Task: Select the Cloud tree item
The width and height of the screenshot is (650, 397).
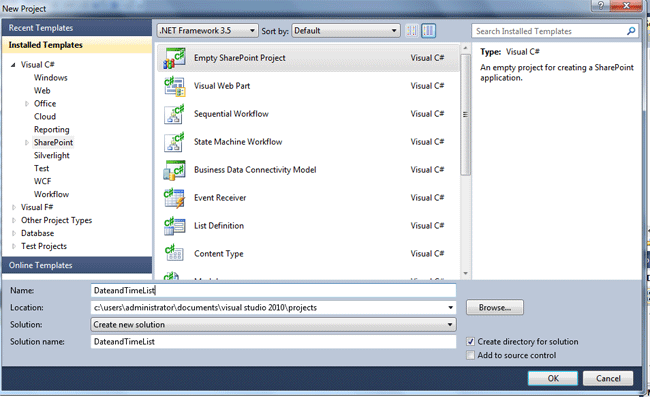Action: coord(45,116)
